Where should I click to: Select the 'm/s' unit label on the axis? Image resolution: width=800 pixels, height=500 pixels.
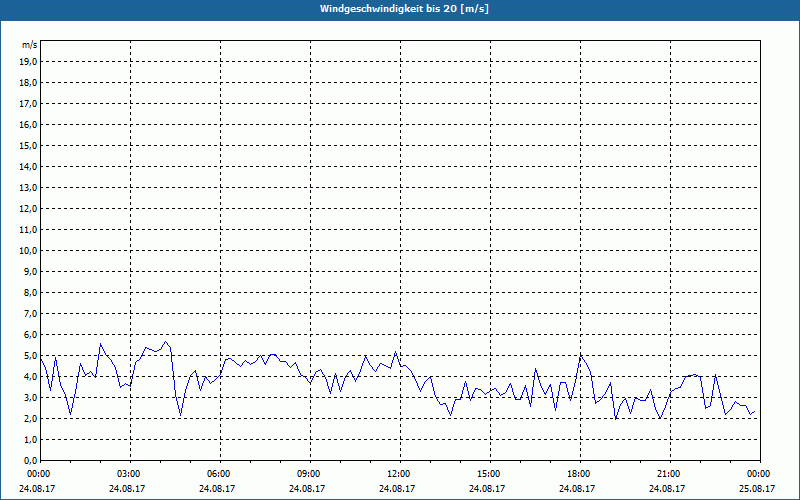29,45
